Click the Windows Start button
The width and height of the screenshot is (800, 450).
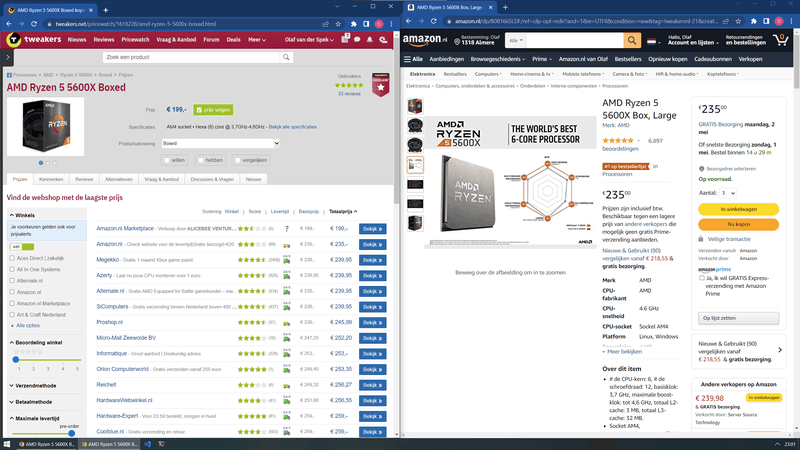point(7,444)
